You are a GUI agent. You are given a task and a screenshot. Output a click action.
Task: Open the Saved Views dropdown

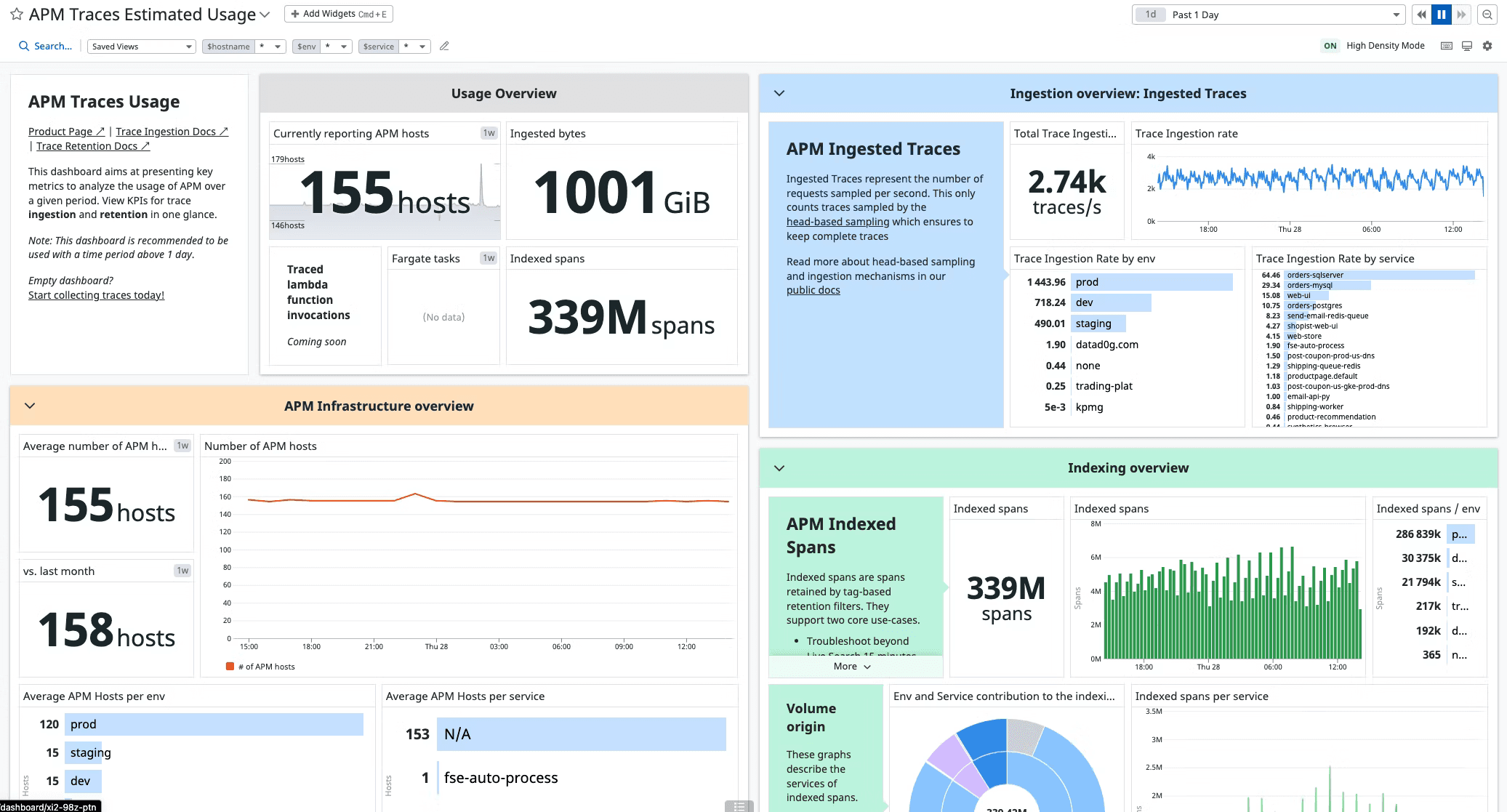(142, 47)
